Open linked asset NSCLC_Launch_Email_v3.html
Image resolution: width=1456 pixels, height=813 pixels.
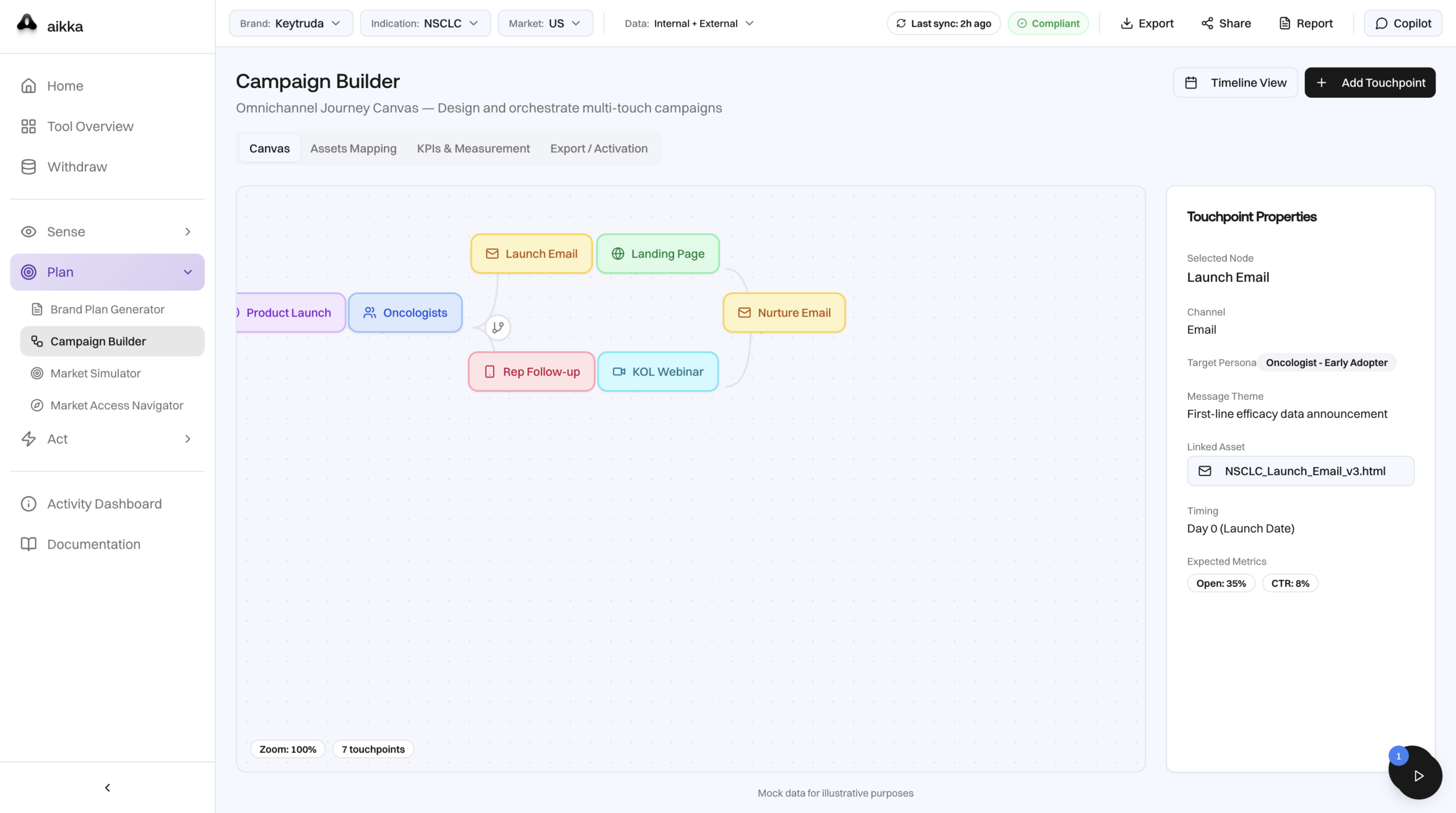(x=1300, y=471)
